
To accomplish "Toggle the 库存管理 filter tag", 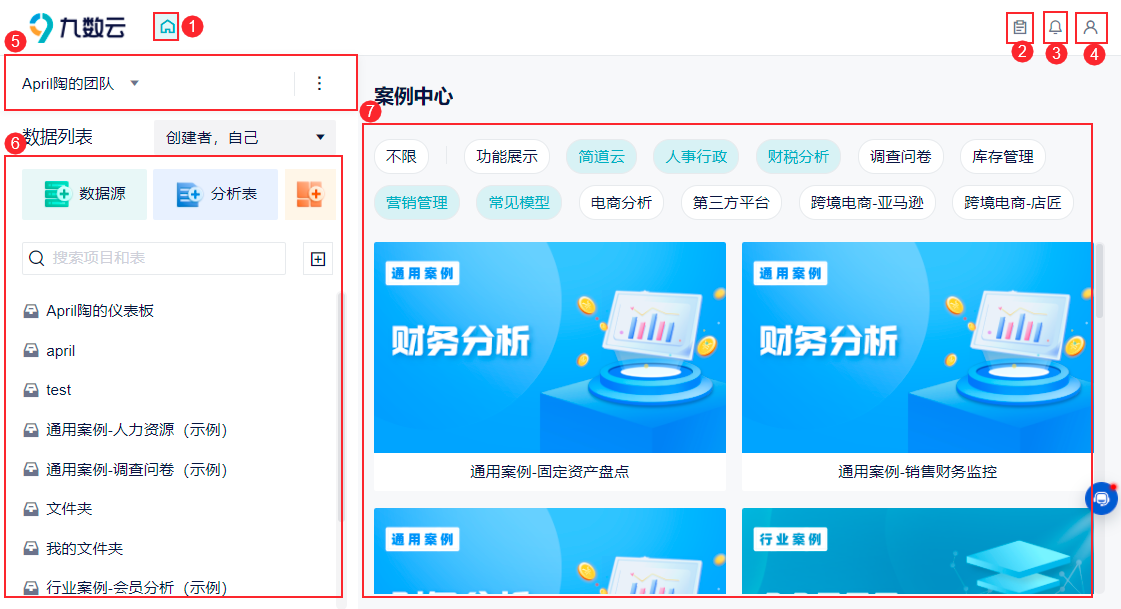I will click(x=1002, y=157).
